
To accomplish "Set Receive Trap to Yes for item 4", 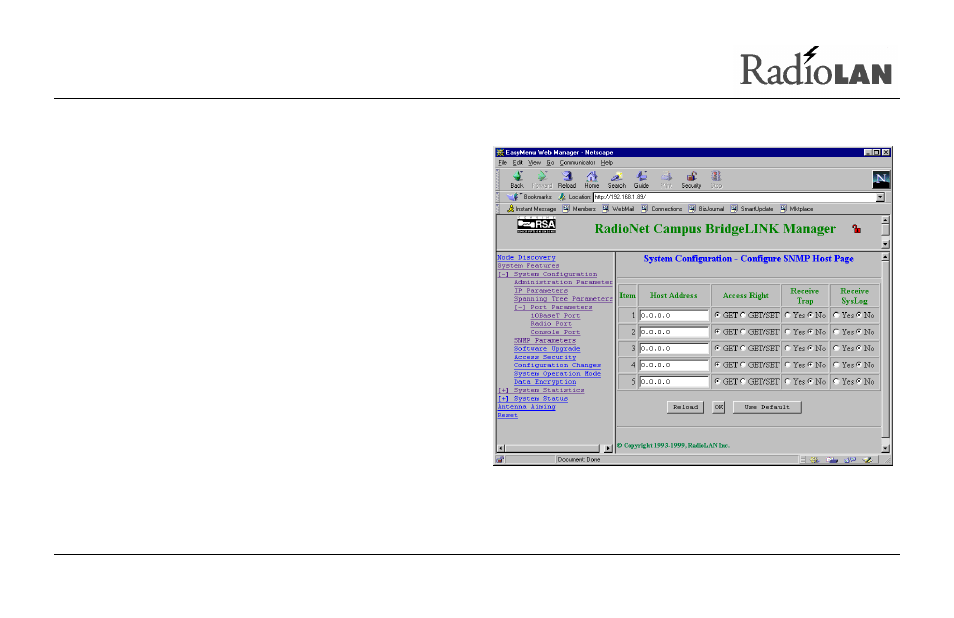I will [x=788, y=365].
